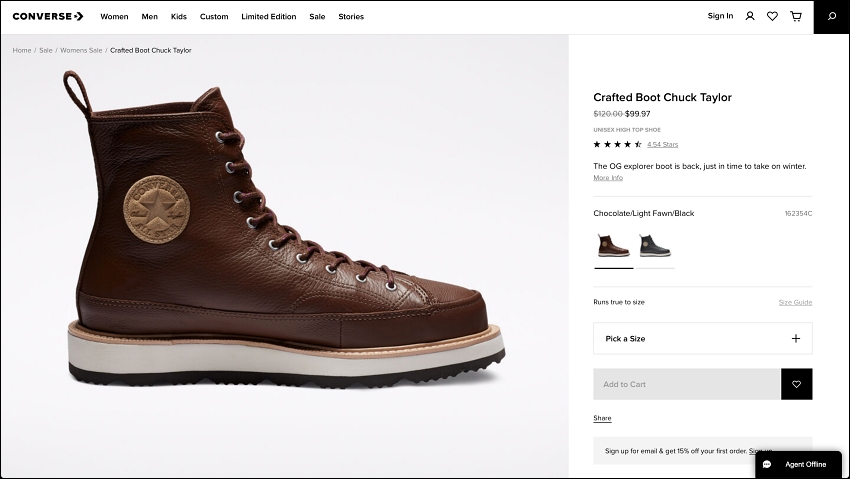Click the star rating icons
The width and height of the screenshot is (850, 479).
[x=617, y=144]
